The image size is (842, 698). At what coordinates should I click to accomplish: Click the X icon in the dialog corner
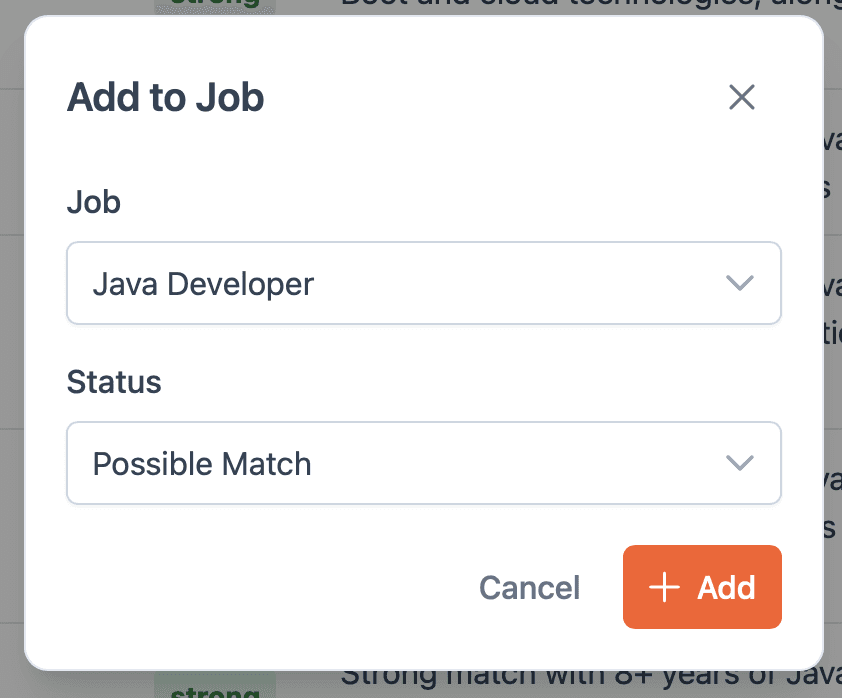(x=741, y=97)
